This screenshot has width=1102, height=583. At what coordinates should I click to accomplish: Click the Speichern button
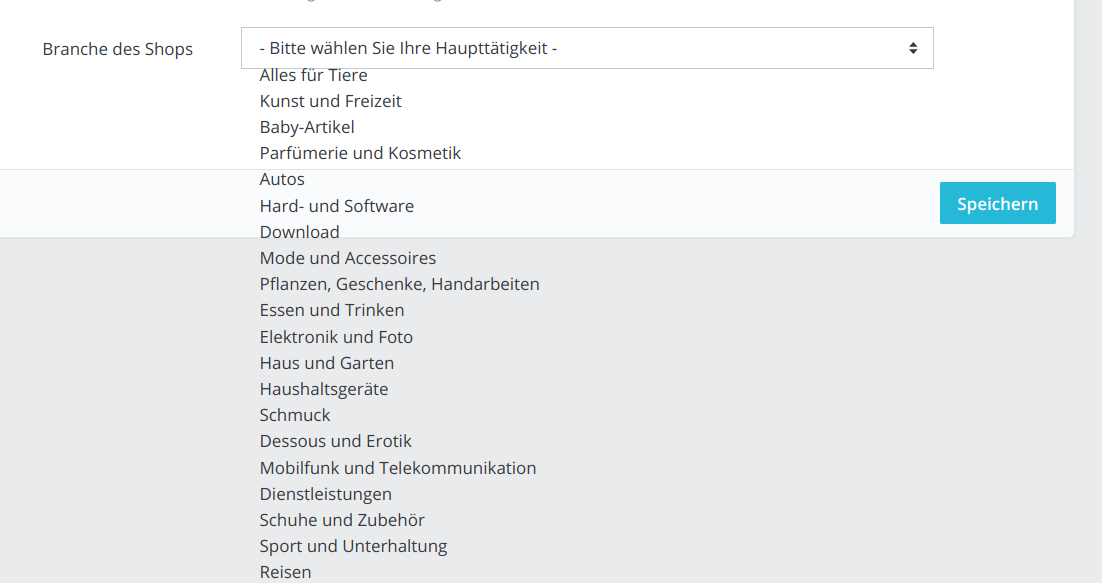pyautogui.click(x=997, y=203)
